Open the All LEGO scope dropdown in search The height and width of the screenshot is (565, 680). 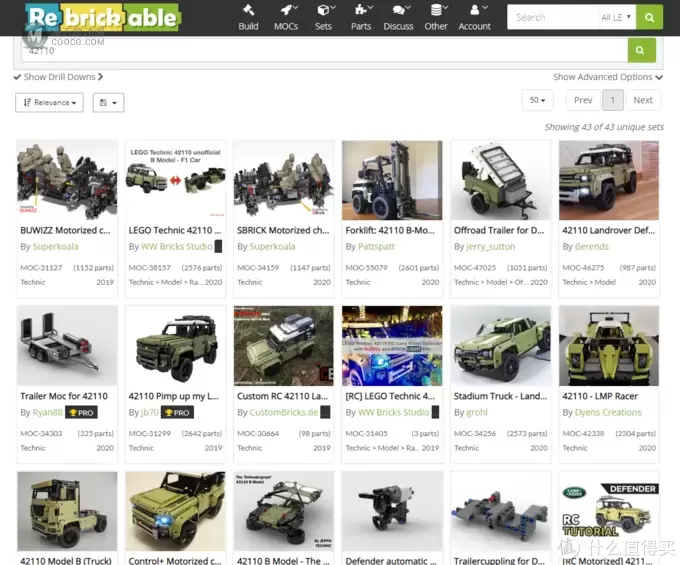point(616,17)
